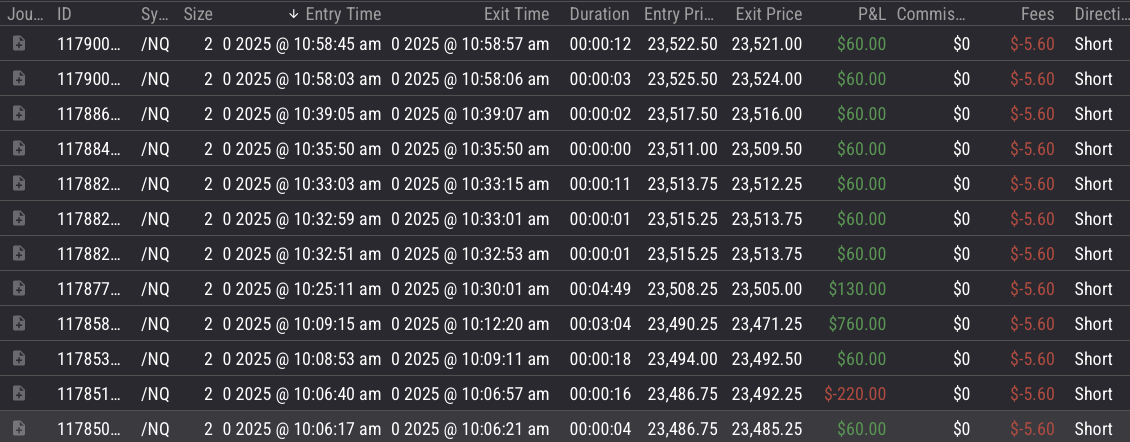Click journal icon for 10:39:05 am trade
The width and height of the screenshot is (1130, 442).
pyautogui.click(x=18, y=114)
